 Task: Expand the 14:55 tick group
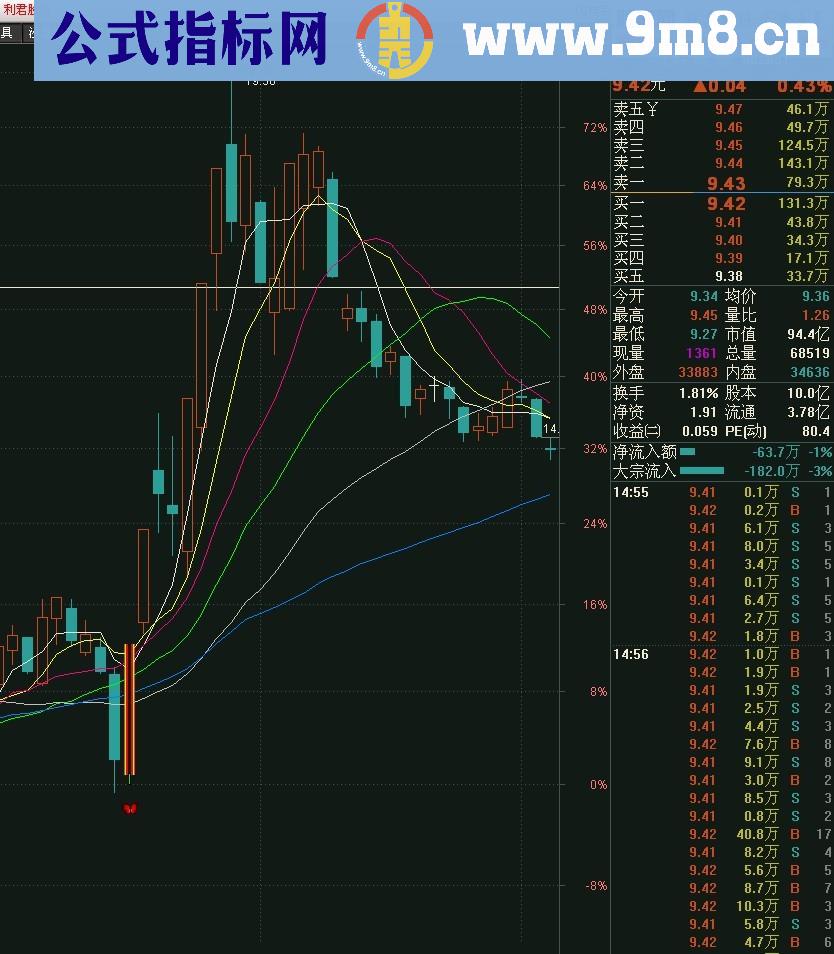pyautogui.click(x=630, y=492)
